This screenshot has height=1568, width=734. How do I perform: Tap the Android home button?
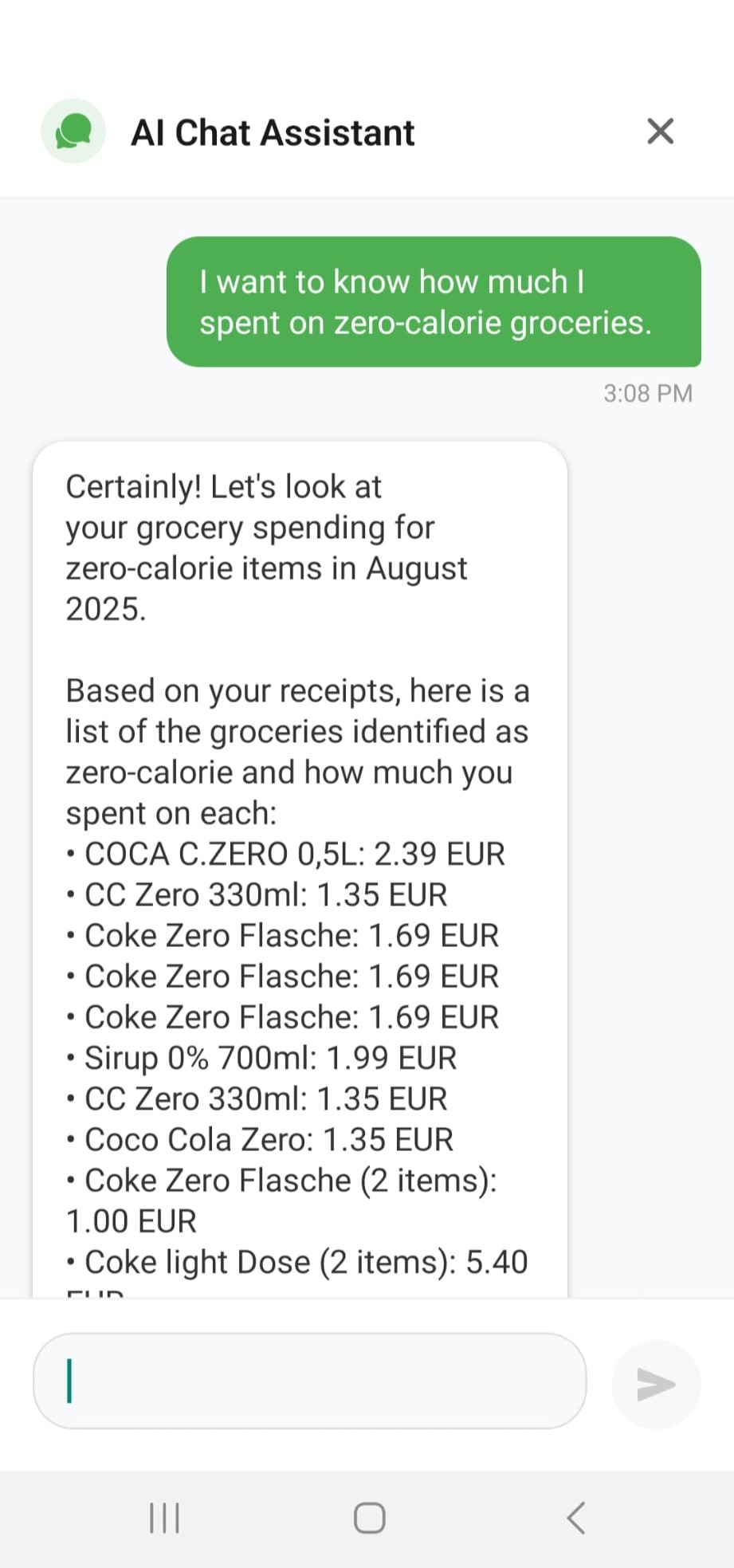(x=369, y=1518)
